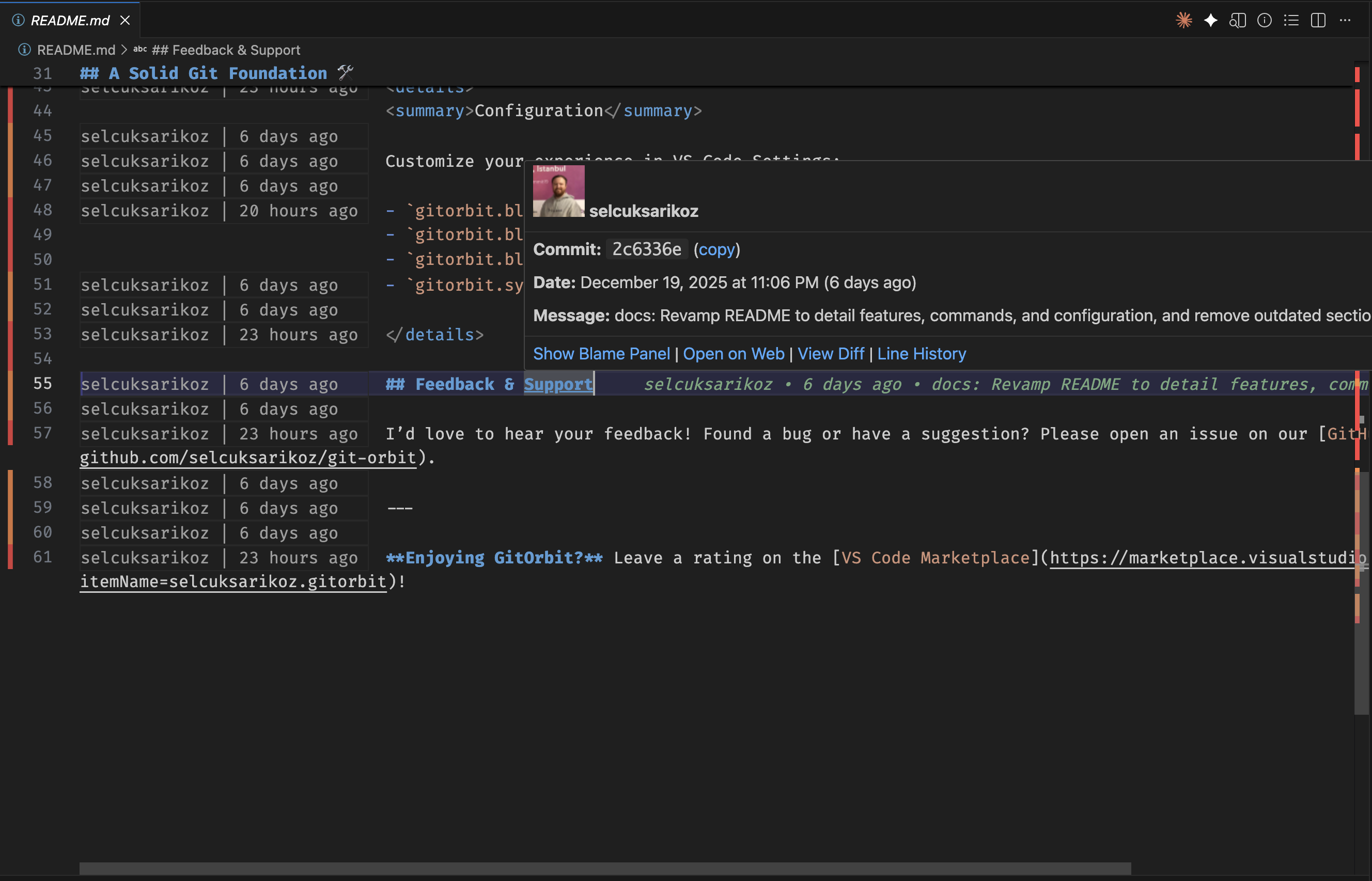The image size is (1372, 881).
Task: Click Show Blame Panel in commit popup
Action: click(601, 354)
